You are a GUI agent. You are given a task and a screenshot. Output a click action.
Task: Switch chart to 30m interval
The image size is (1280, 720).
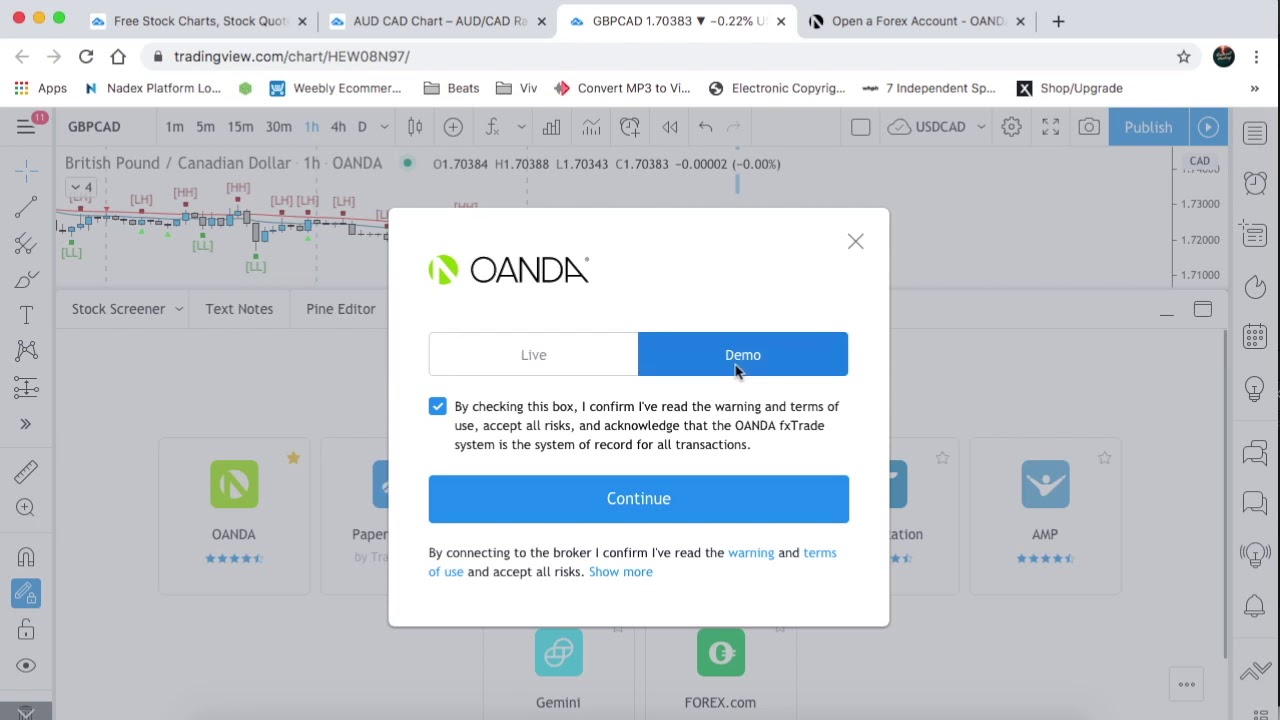pyautogui.click(x=278, y=127)
